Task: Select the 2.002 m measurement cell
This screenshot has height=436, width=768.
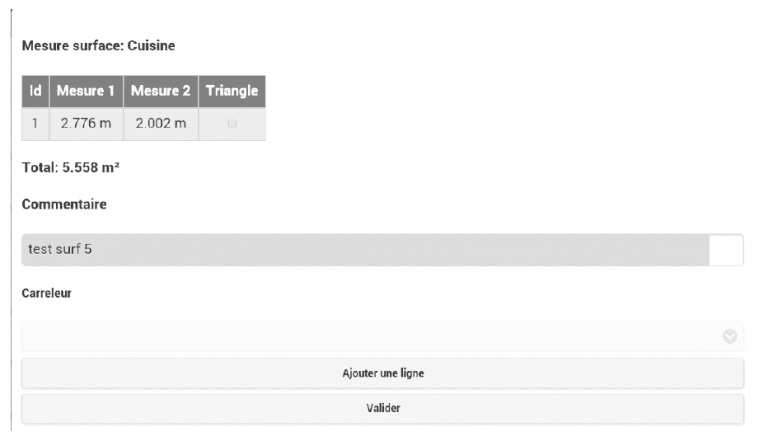Action: pos(160,124)
